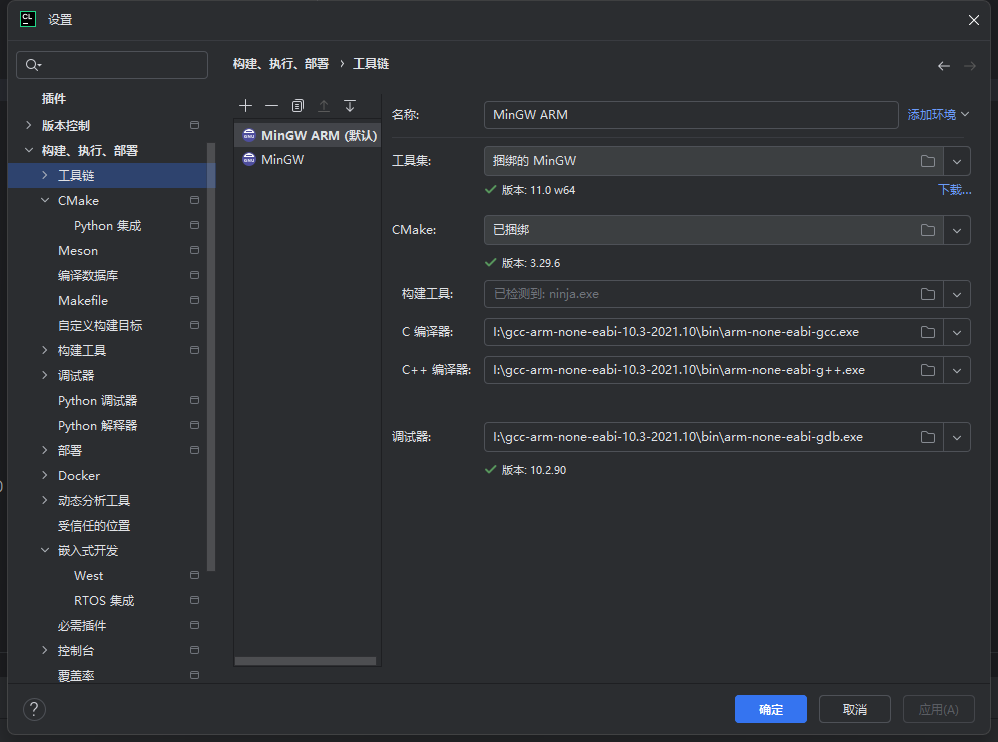Click project-level marker beside West
Image resolution: width=998 pixels, height=742 pixels.
(x=195, y=575)
